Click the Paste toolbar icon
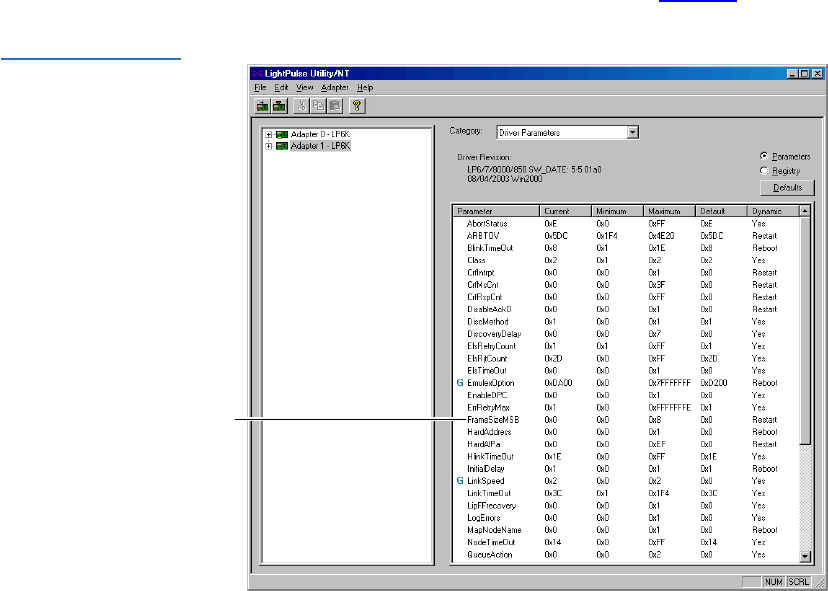The image size is (828, 591). coord(335,106)
